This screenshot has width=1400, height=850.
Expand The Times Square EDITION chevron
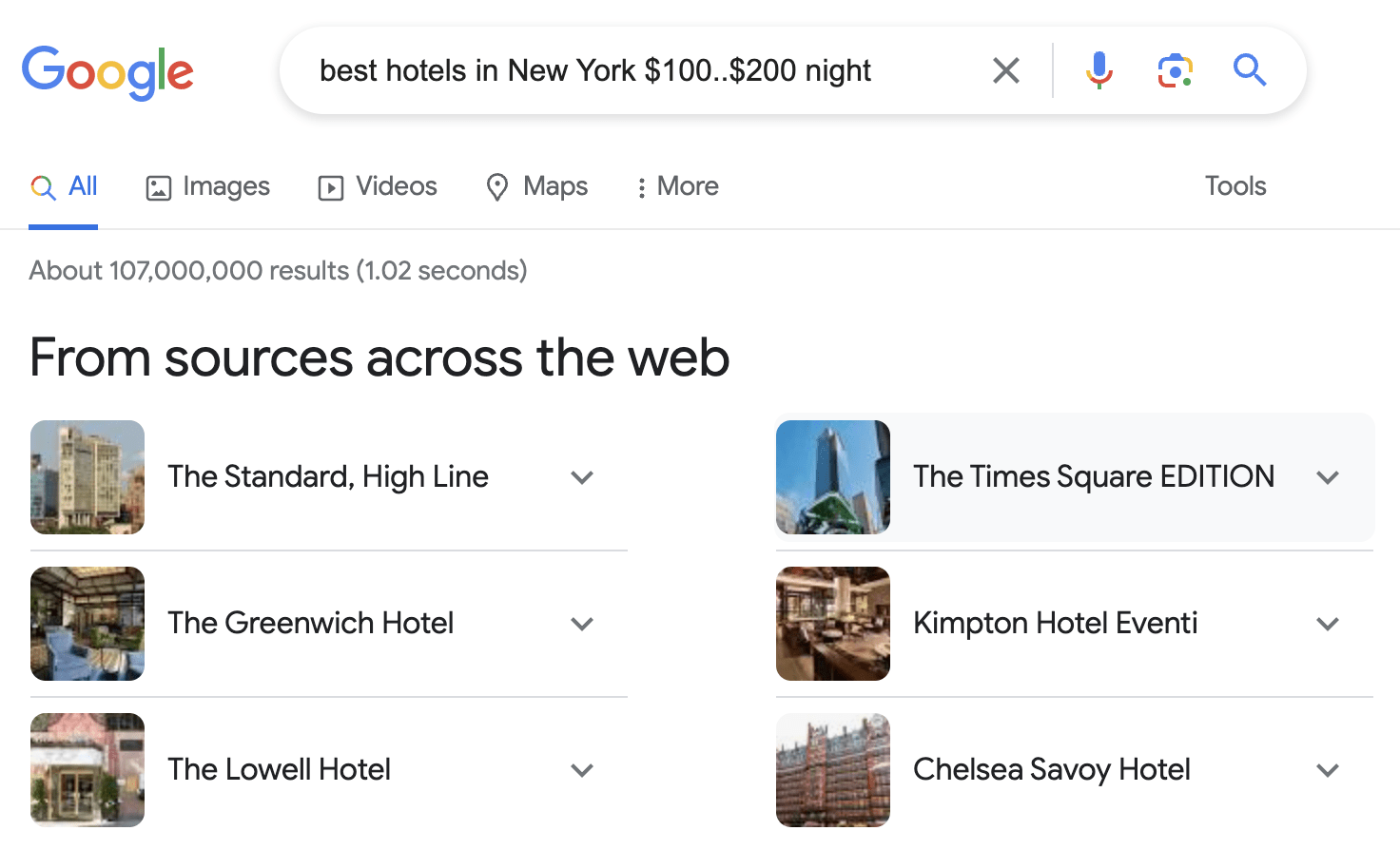tap(1328, 477)
